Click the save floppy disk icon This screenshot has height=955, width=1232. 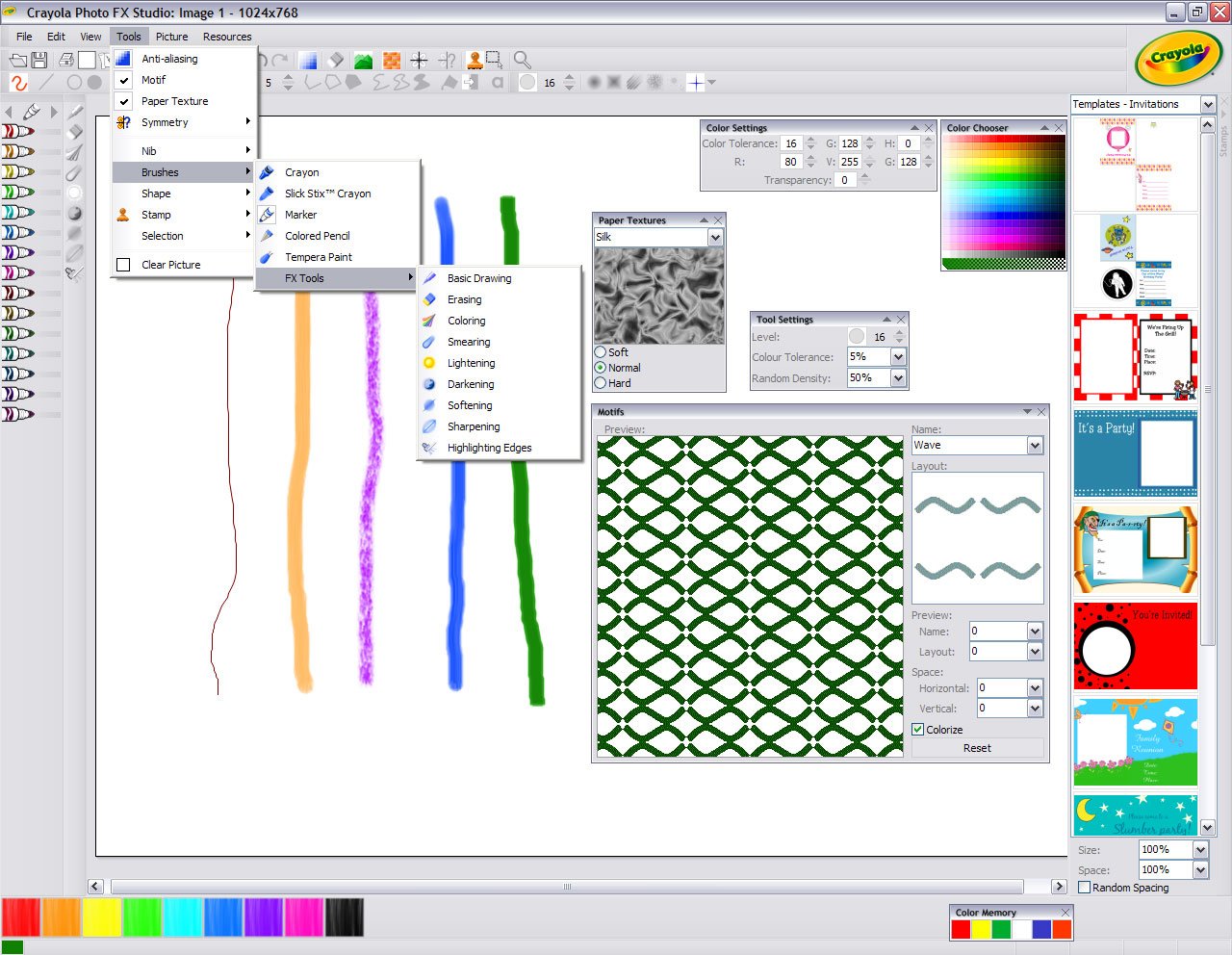pos(39,60)
